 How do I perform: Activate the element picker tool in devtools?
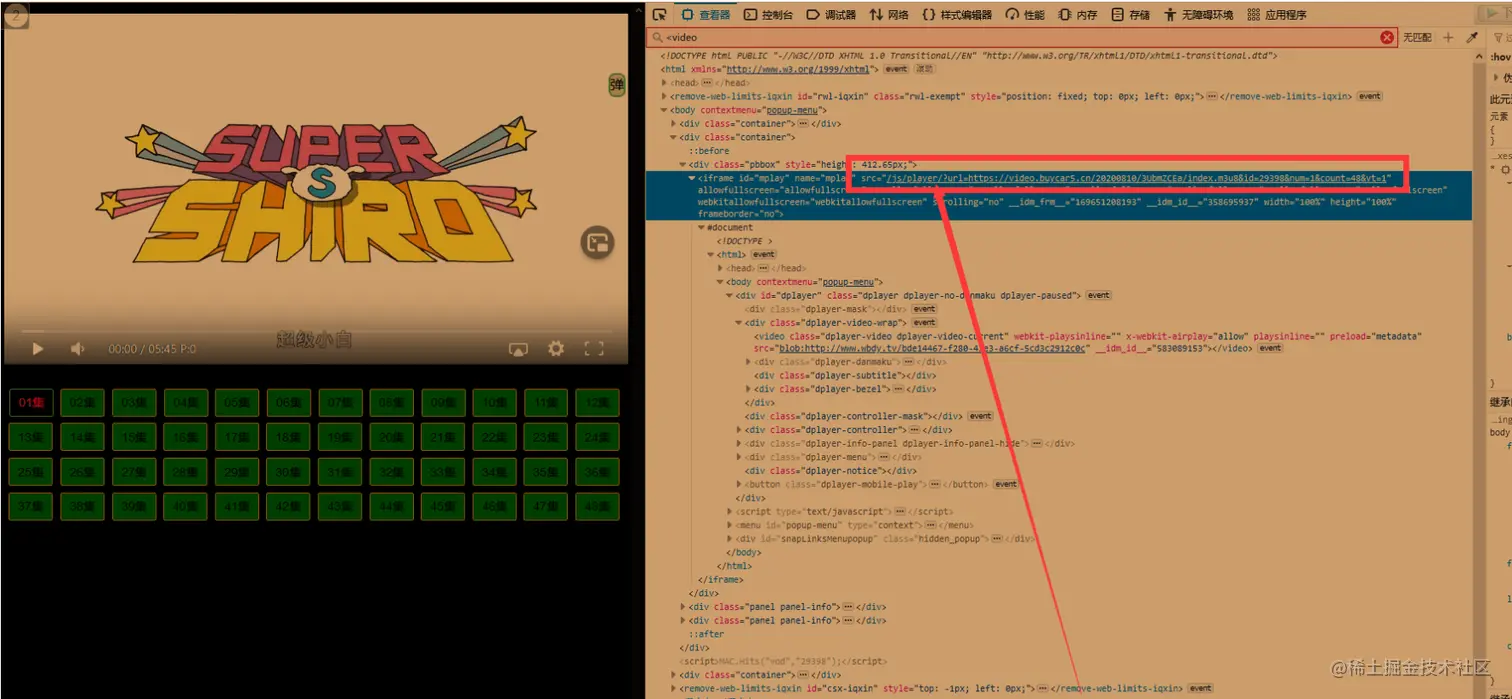659,14
